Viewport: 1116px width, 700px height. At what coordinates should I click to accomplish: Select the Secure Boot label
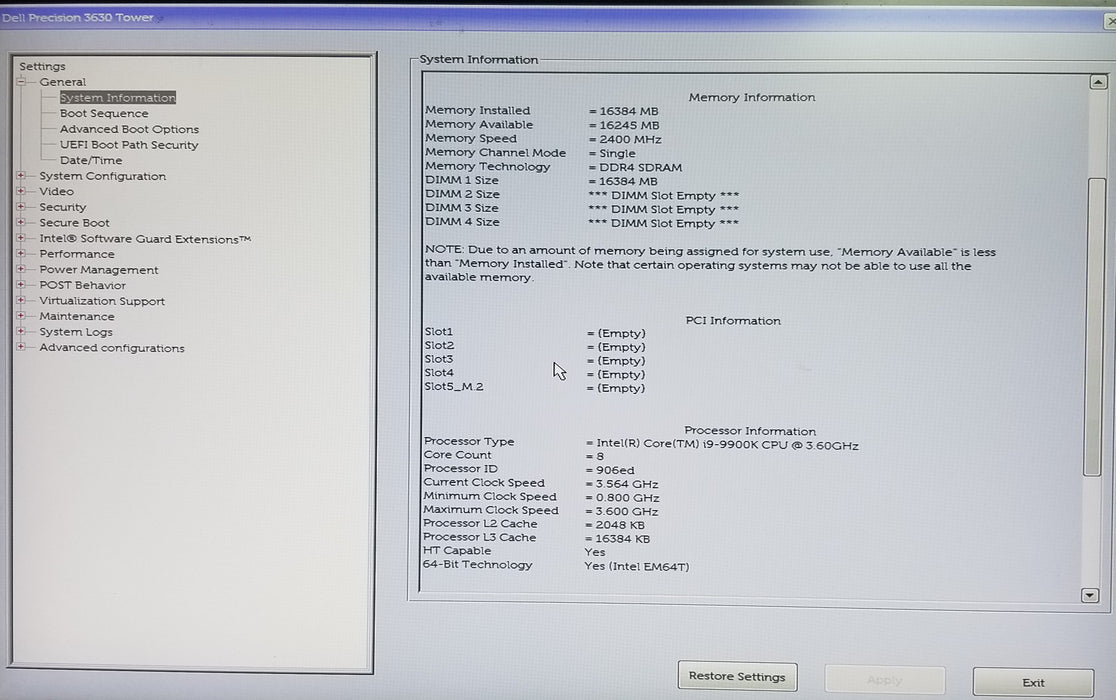click(x=75, y=223)
